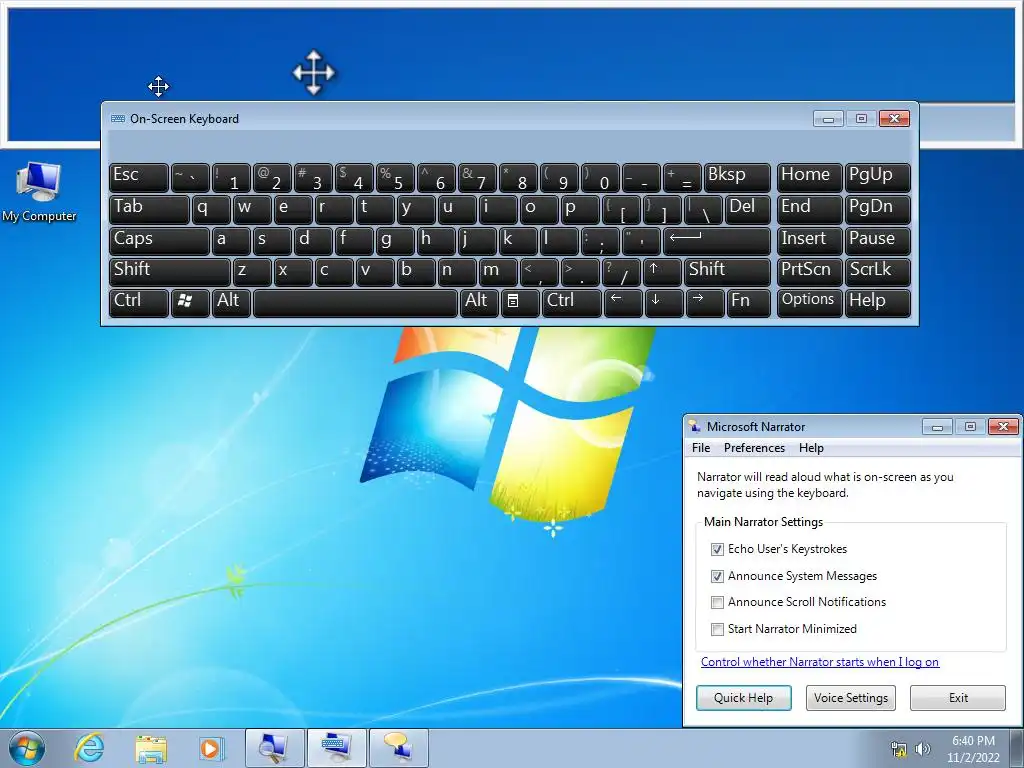This screenshot has width=1024, height=768.
Task: Click the PgDn key
Action: (878, 209)
